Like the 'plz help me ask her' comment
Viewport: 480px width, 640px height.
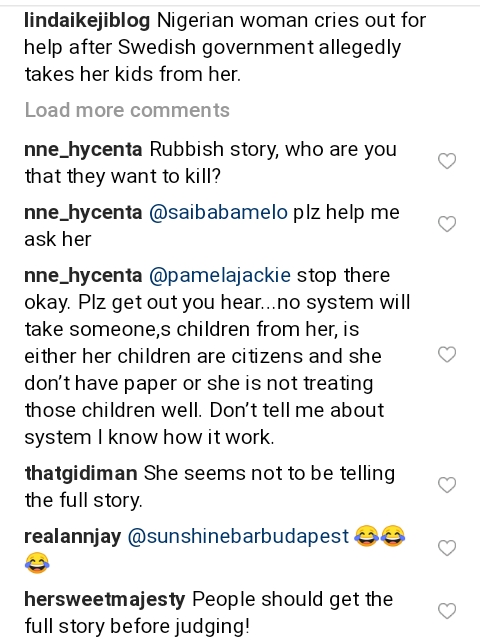click(x=447, y=224)
